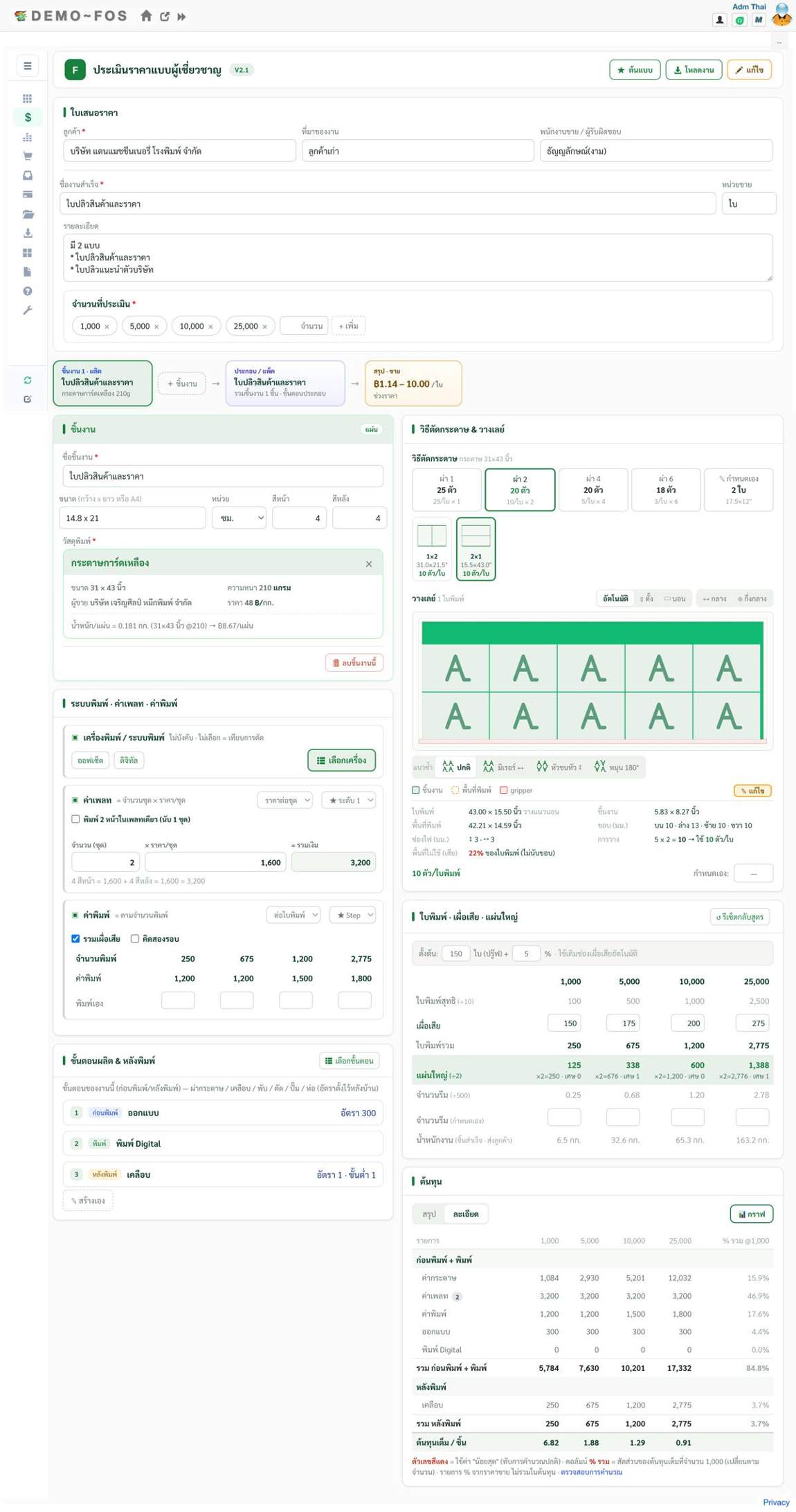This screenshot has width=796, height=1512.
Task: Open the inbox tray icon in the sidebar
Action: (x=28, y=176)
